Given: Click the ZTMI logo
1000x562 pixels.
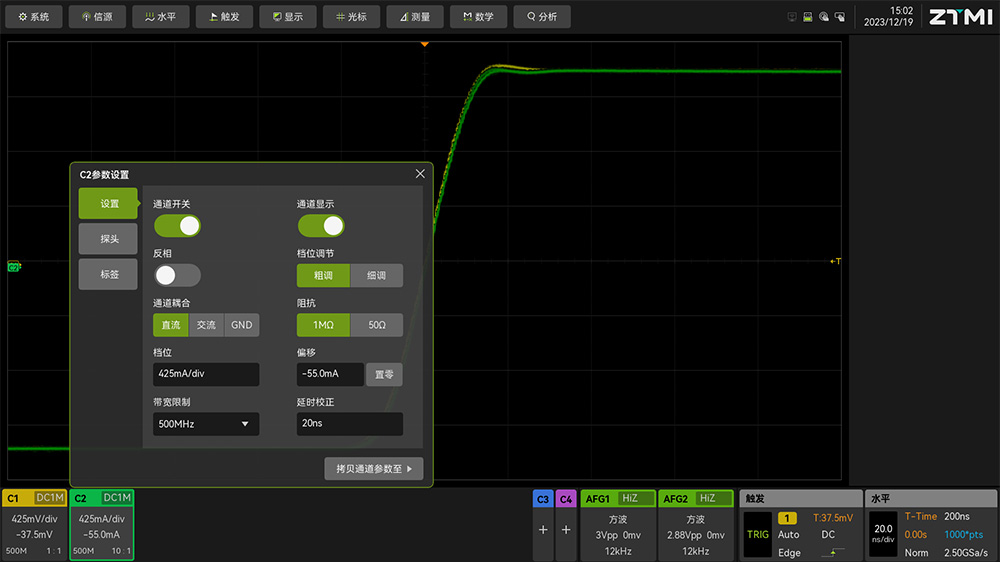Looking at the screenshot, I should [x=960, y=17].
